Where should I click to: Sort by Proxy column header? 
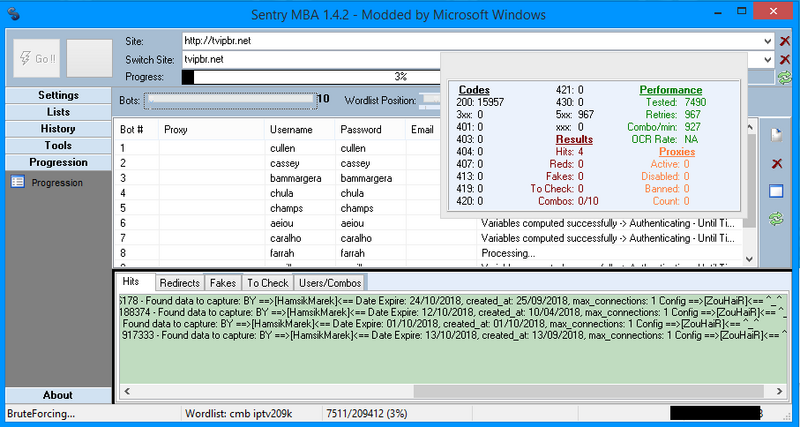pos(212,130)
